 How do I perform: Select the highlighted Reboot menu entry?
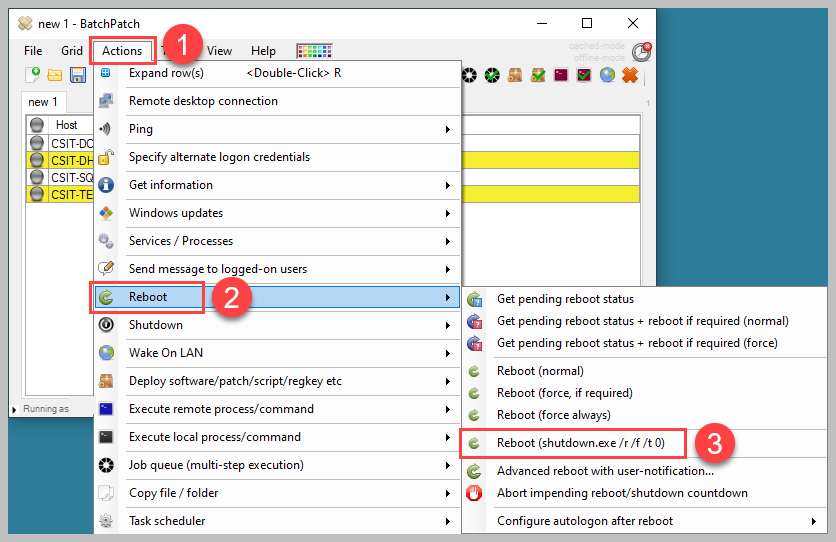(277, 297)
